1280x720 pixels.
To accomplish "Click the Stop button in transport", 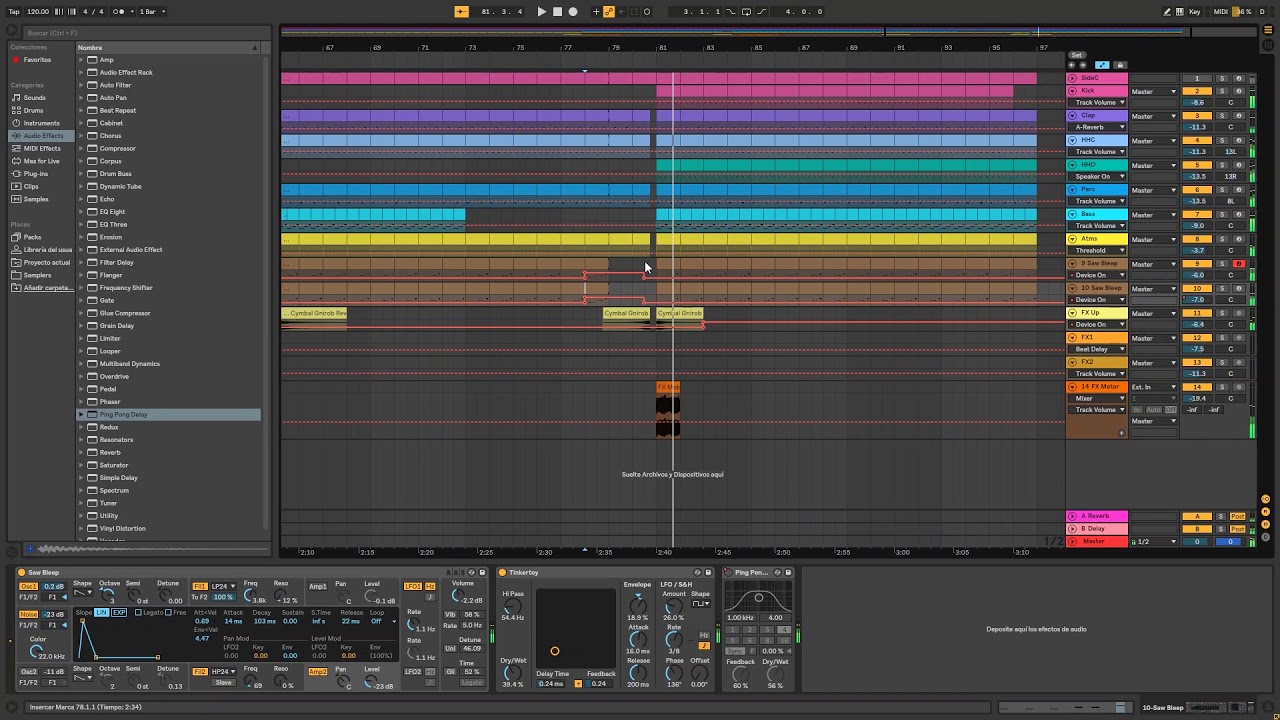I will pyautogui.click(x=557, y=11).
